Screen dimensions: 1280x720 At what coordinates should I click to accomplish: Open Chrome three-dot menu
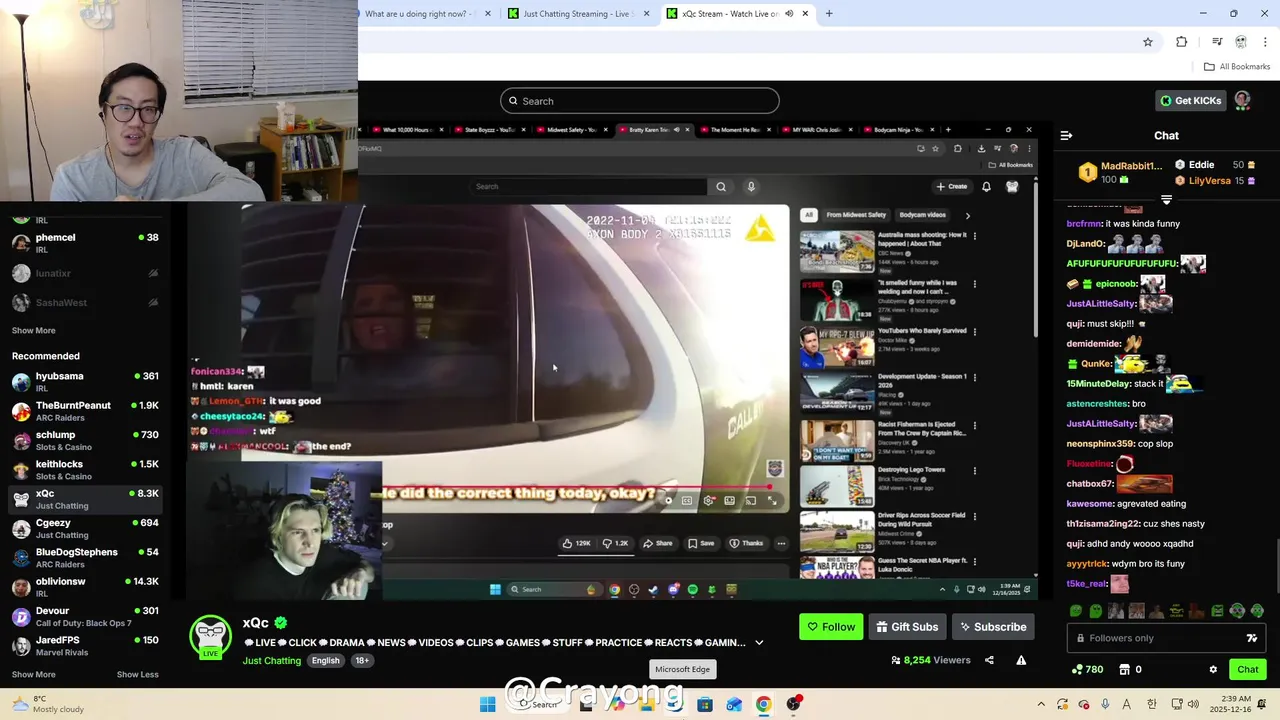(1266, 42)
